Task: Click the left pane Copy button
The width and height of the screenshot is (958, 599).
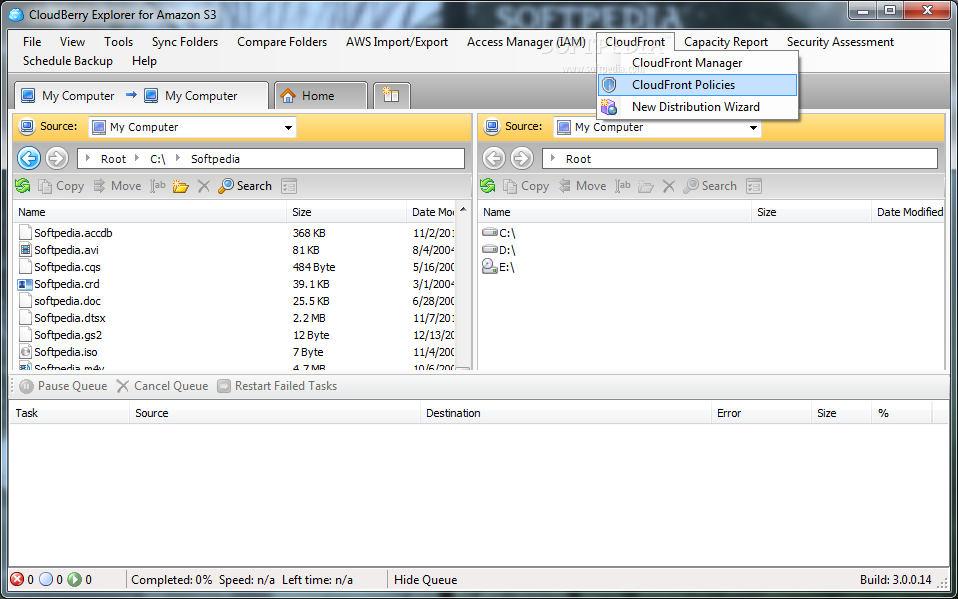Action: 60,186
